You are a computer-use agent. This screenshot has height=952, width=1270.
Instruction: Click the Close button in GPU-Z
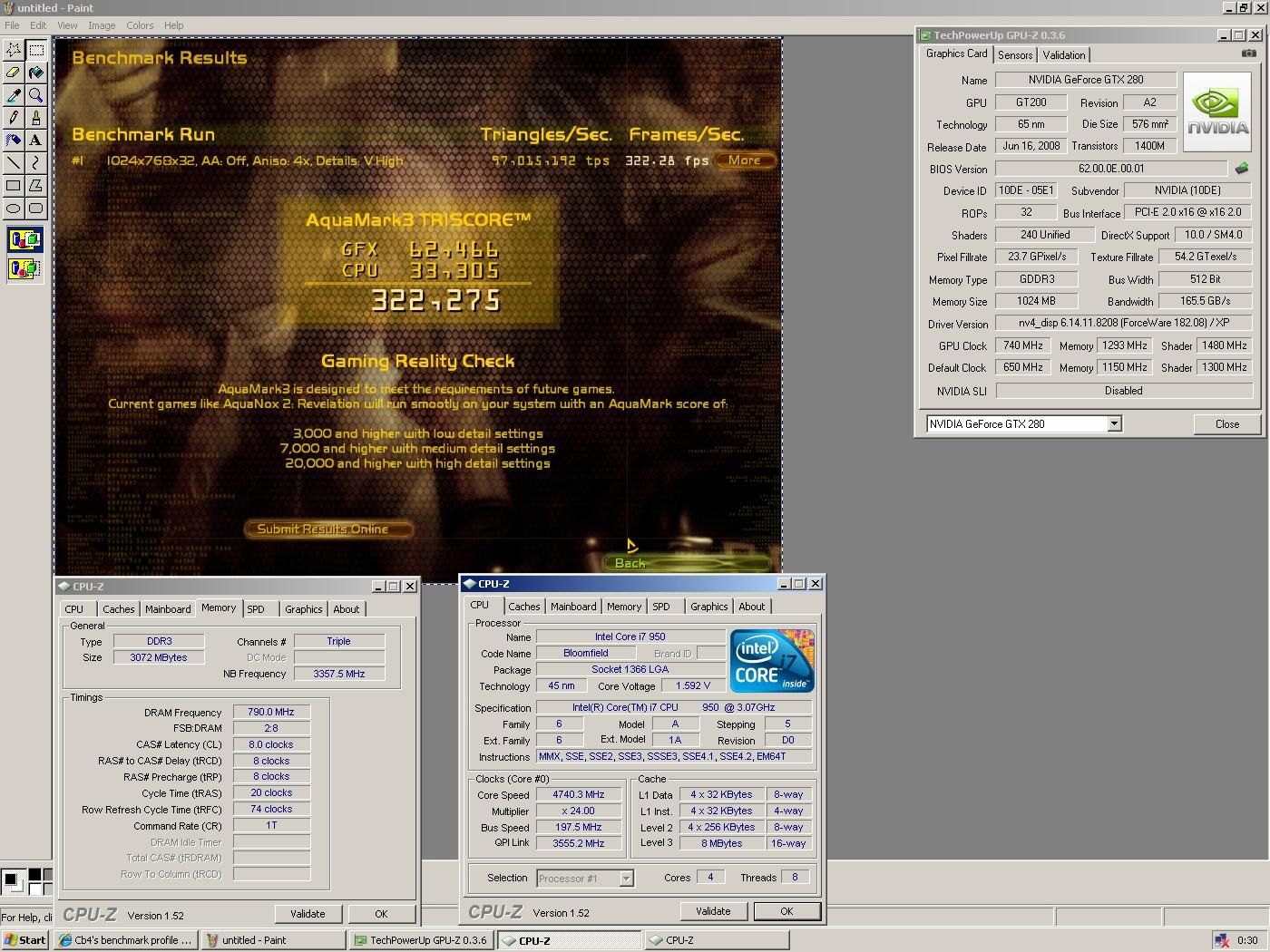(1226, 423)
